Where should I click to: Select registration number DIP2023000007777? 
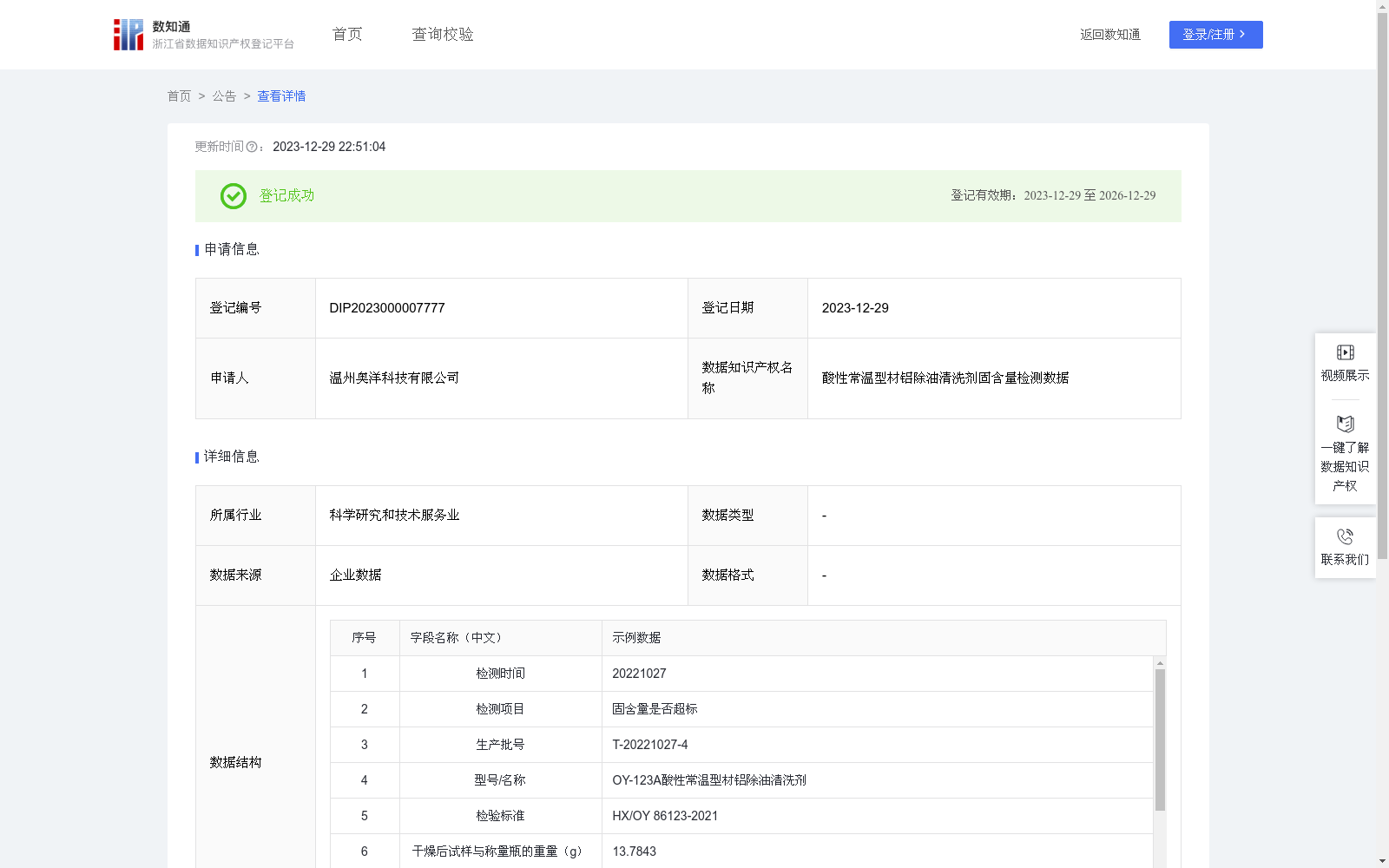[x=387, y=308]
